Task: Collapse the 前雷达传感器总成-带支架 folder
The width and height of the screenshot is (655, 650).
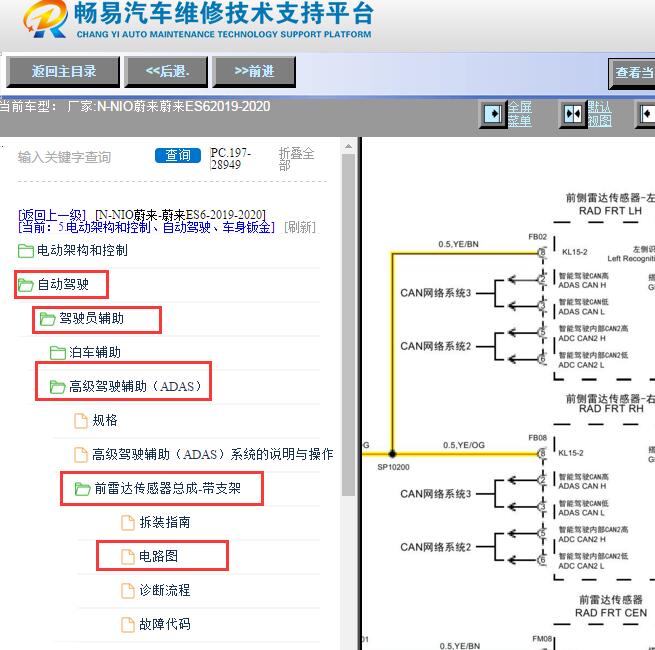Action: pos(168,488)
